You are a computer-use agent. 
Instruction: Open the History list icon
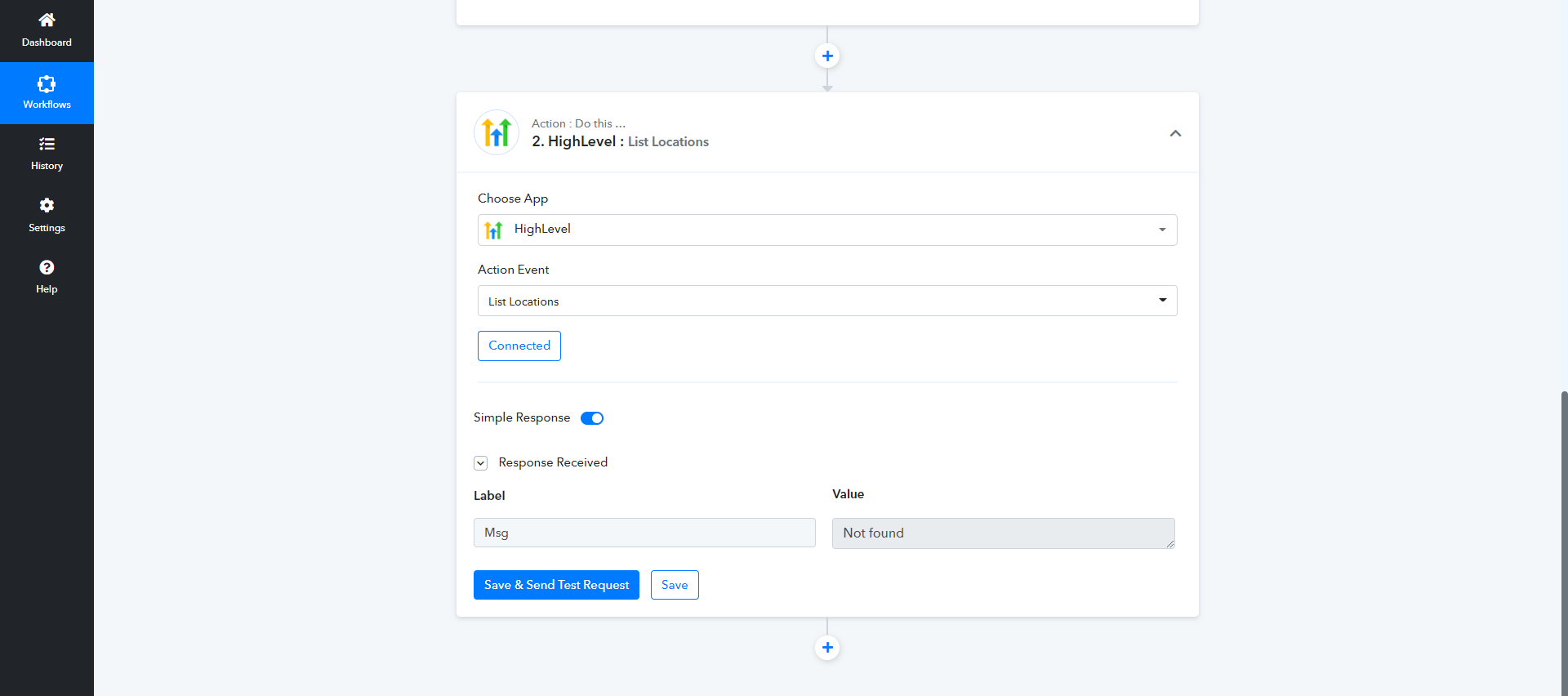click(47, 144)
